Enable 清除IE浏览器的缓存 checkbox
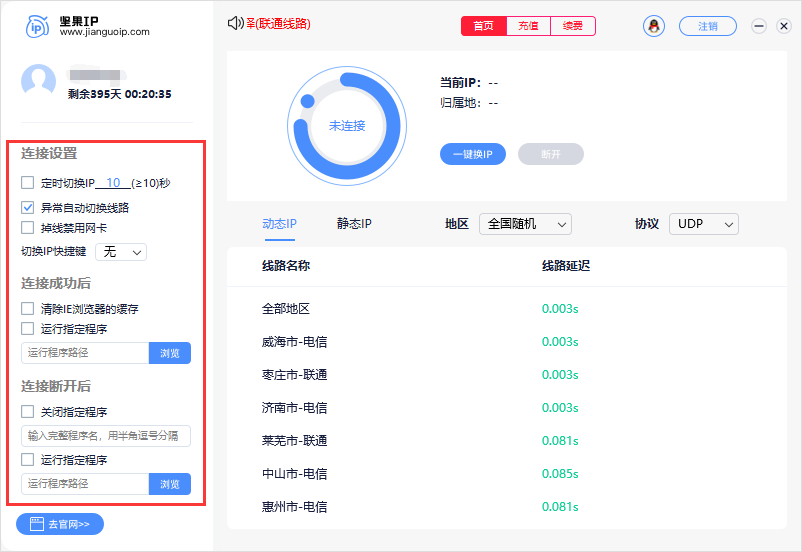 28,309
